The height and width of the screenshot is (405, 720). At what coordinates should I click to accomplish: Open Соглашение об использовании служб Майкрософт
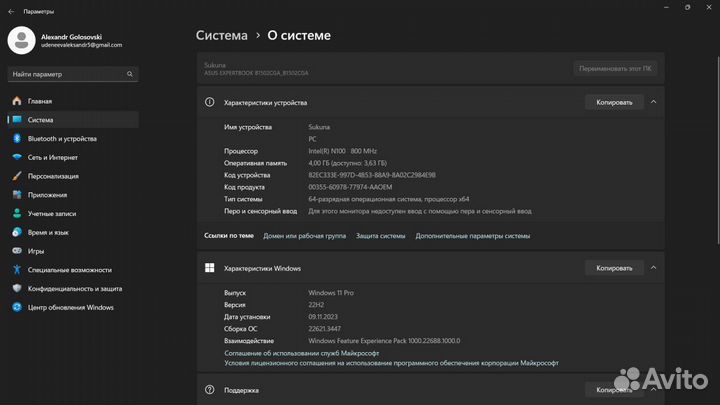coord(302,353)
